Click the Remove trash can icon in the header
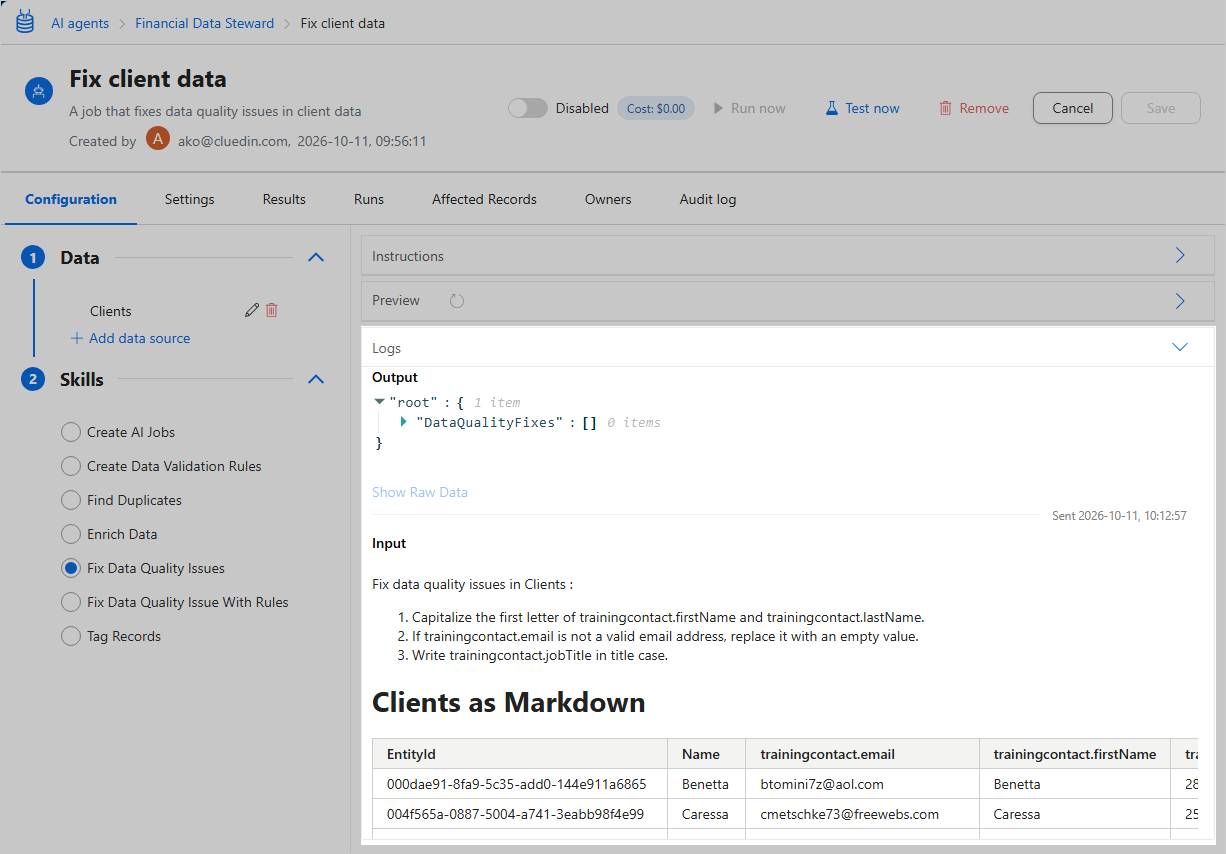The image size is (1226, 854). (945, 108)
